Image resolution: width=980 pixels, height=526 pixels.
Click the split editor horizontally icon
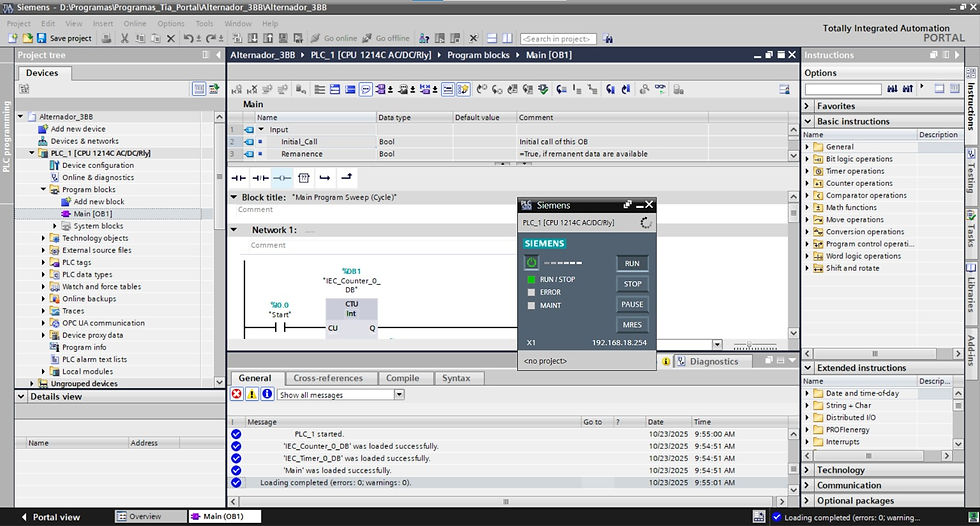click(x=492, y=38)
